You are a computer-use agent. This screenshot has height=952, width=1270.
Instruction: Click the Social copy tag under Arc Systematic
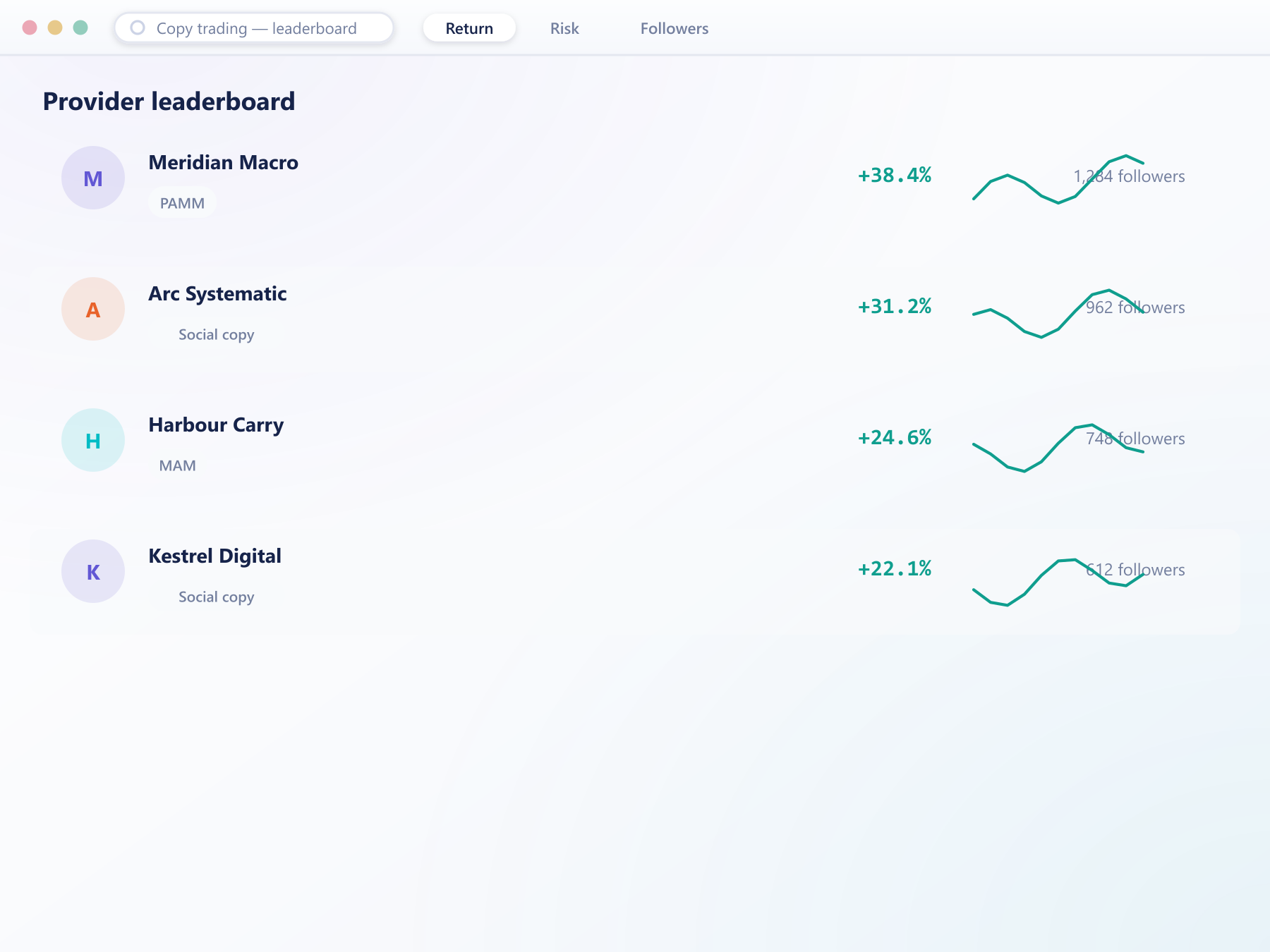coord(216,334)
